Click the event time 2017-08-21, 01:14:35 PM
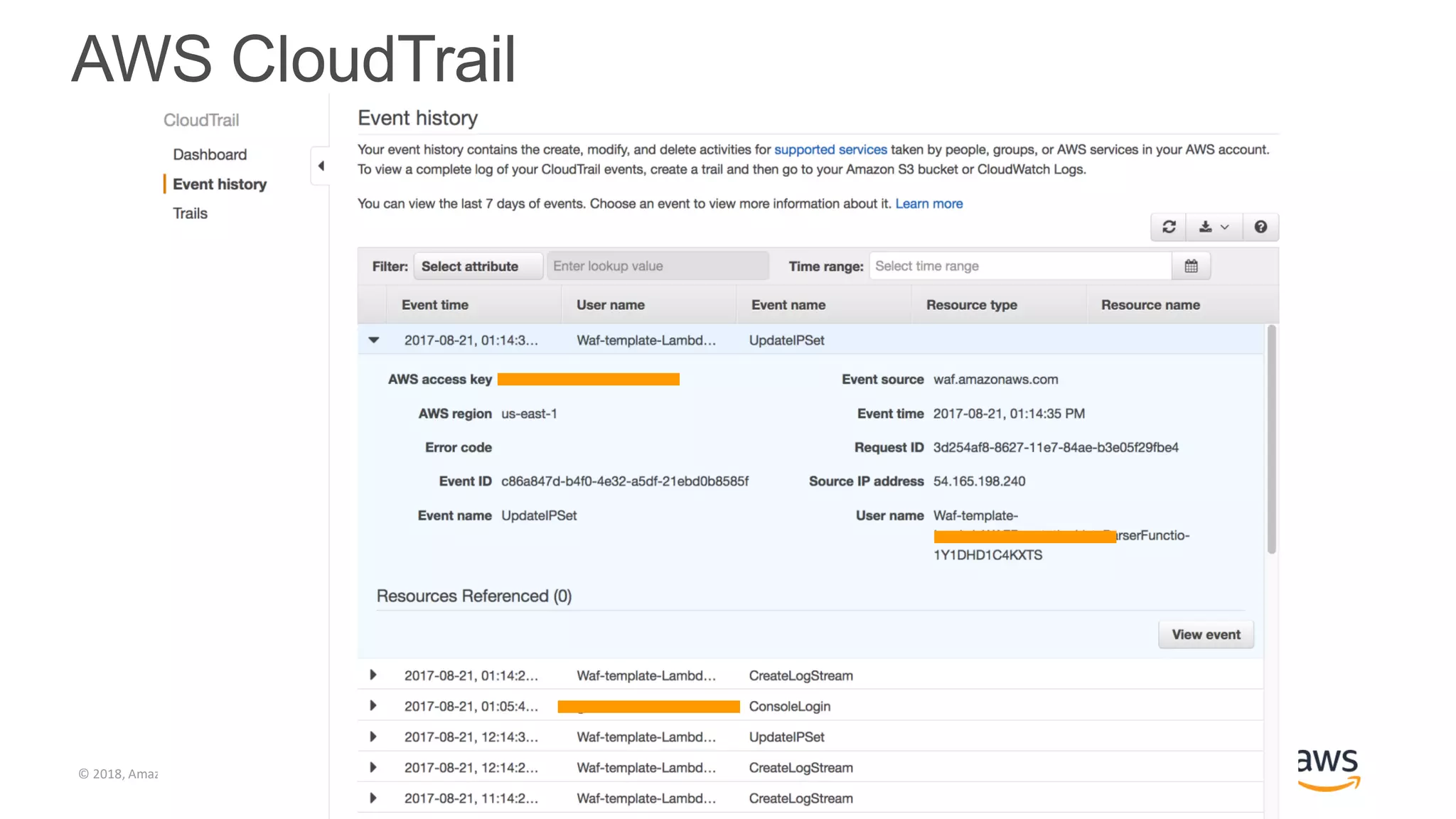Screen dimensions: 1456x819 1009,414
